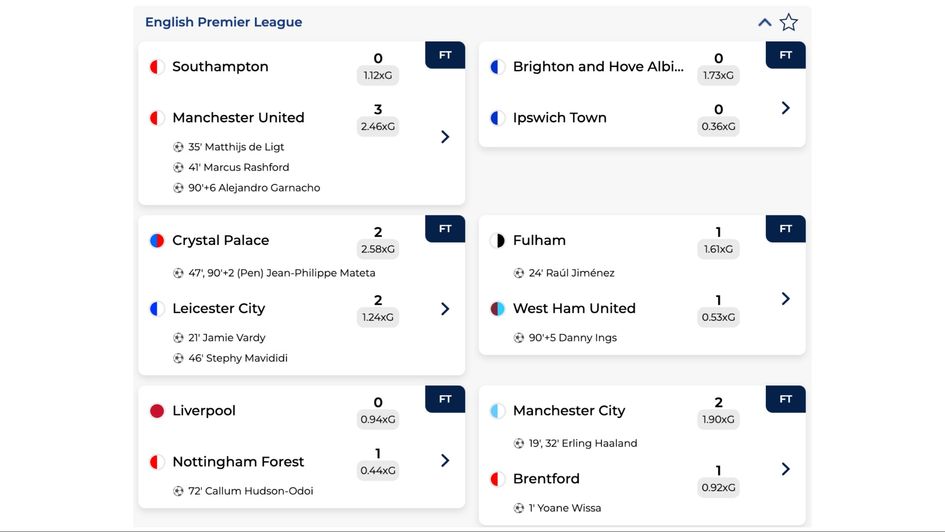Click the Crystal Palace team badge icon

pos(156,241)
